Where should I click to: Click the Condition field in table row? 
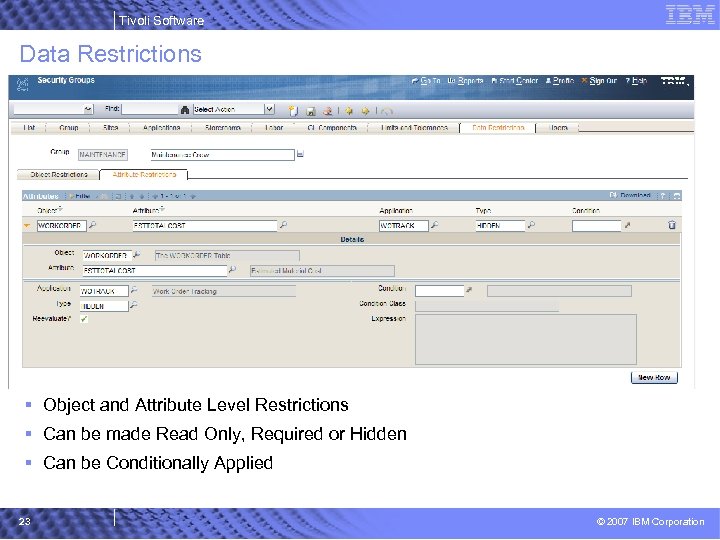pyautogui.click(x=596, y=225)
